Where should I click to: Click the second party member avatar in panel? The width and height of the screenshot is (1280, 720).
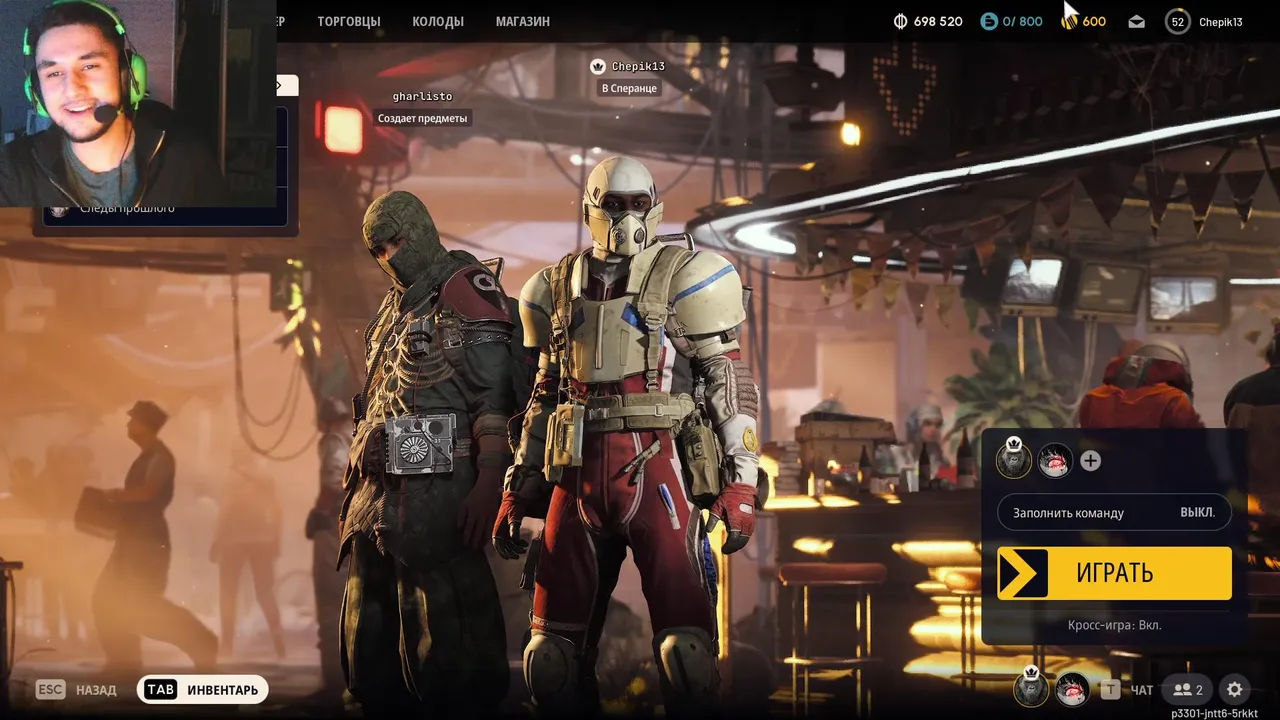pos(1055,460)
